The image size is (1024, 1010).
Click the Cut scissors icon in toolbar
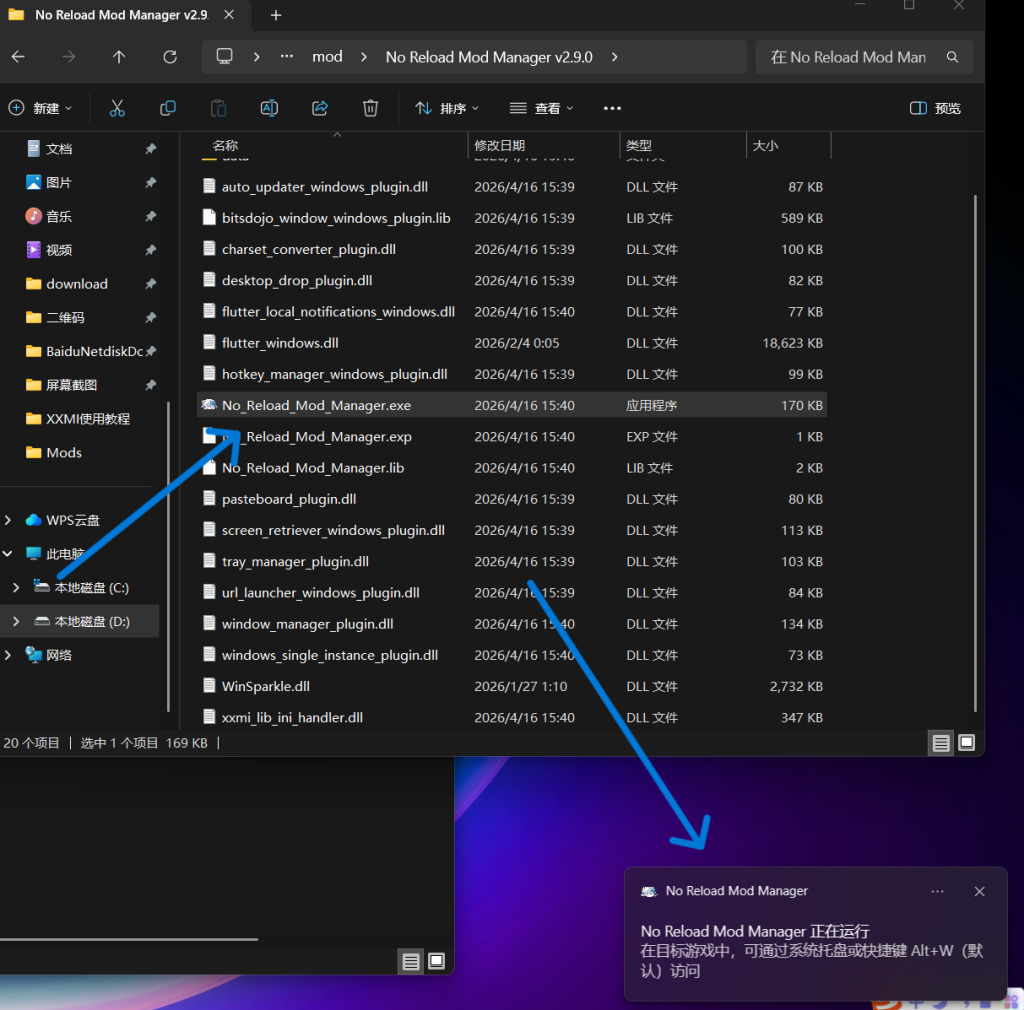[117, 108]
